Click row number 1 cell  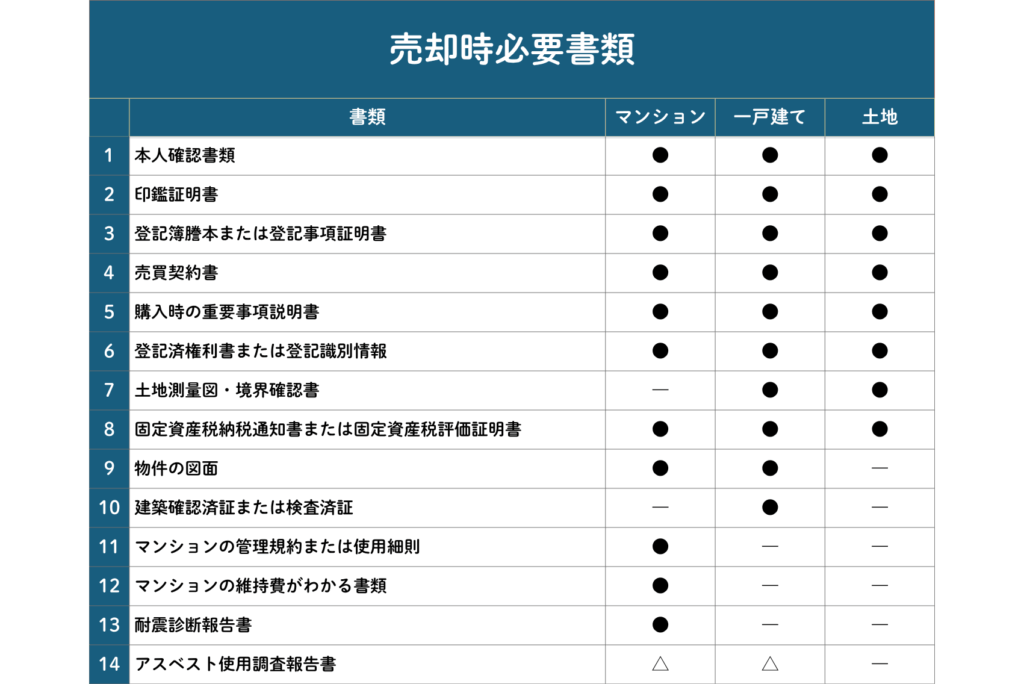click(109, 155)
